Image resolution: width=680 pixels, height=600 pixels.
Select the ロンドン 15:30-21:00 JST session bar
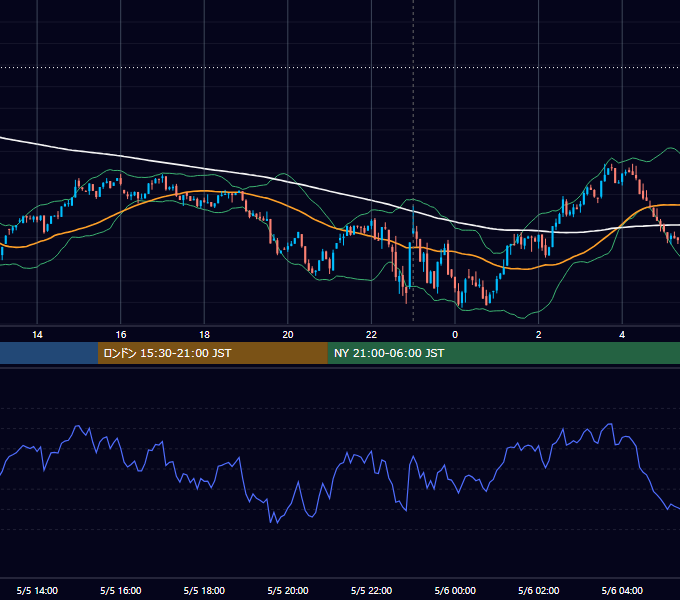(x=212, y=353)
